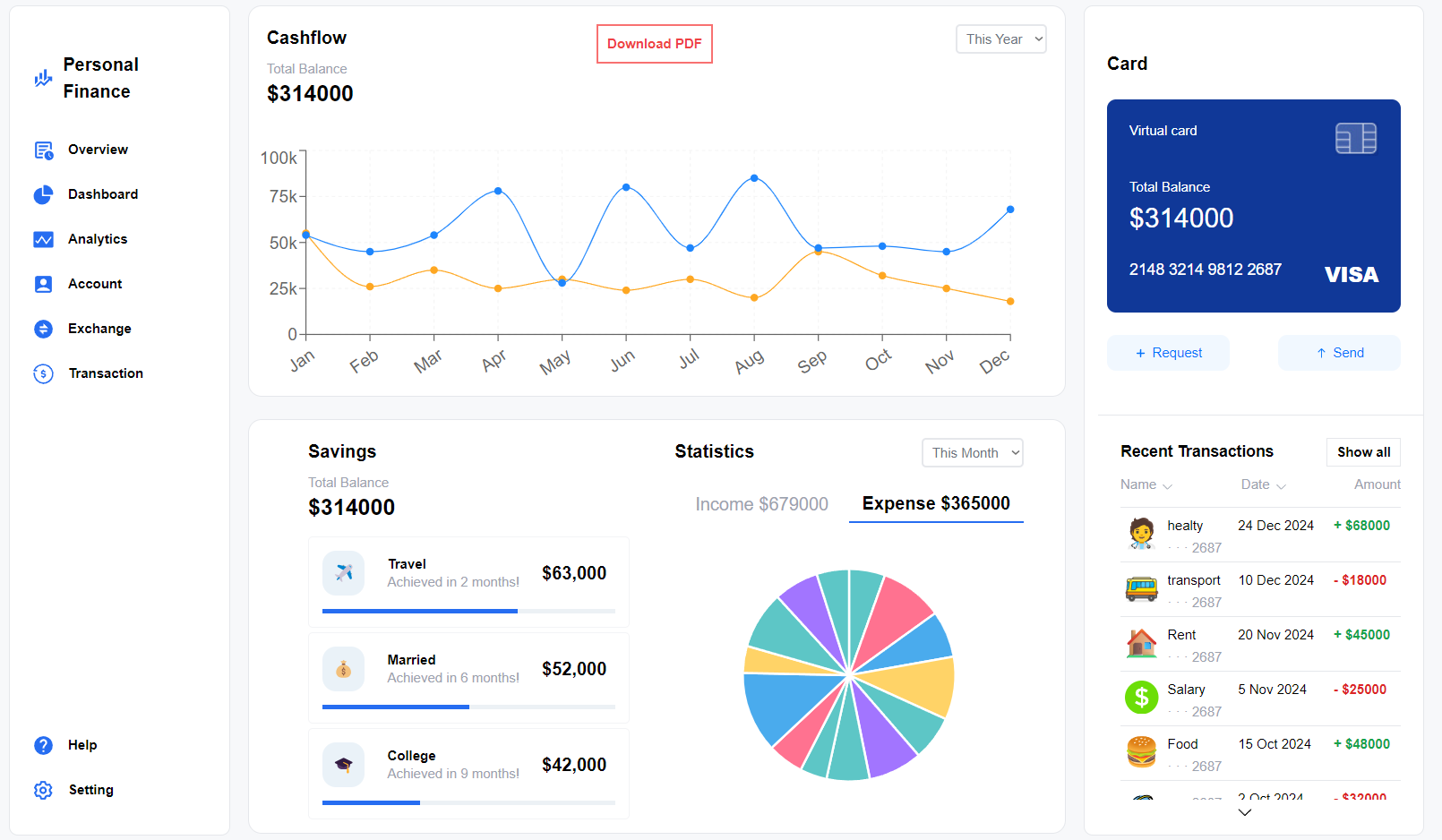The width and height of the screenshot is (1442, 840).
Task: Click the Cashflow $314000 total balance
Action: coord(310,93)
